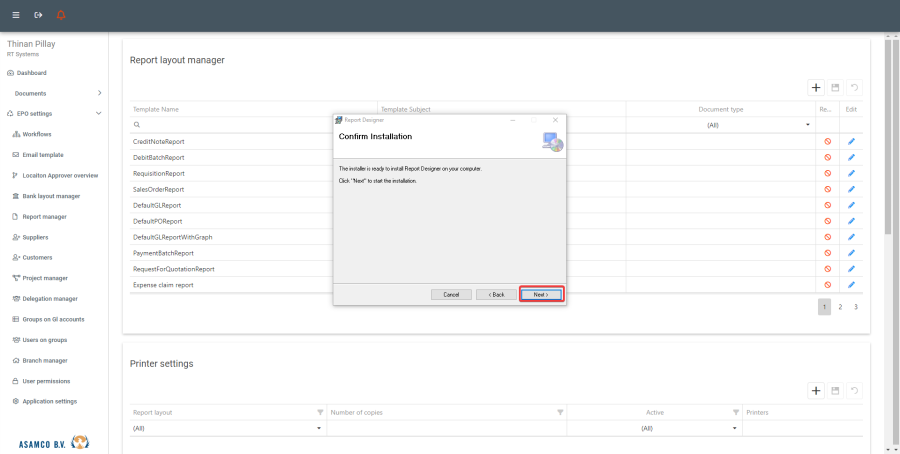The image size is (900, 454).
Task: Add printer setting with plus icon
Action: [816, 391]
